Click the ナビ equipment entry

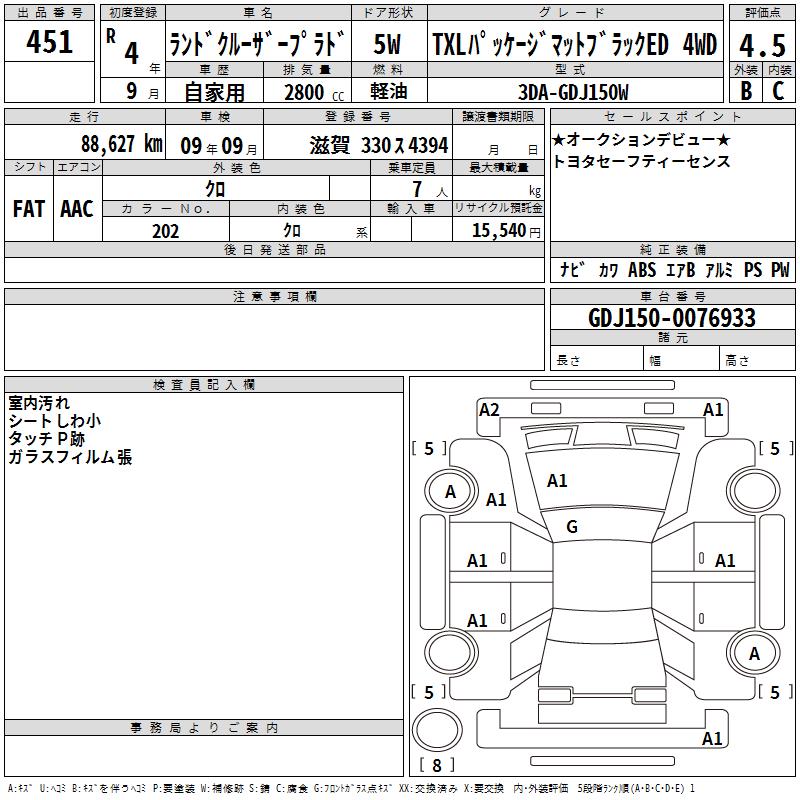(x=571, y=269)
